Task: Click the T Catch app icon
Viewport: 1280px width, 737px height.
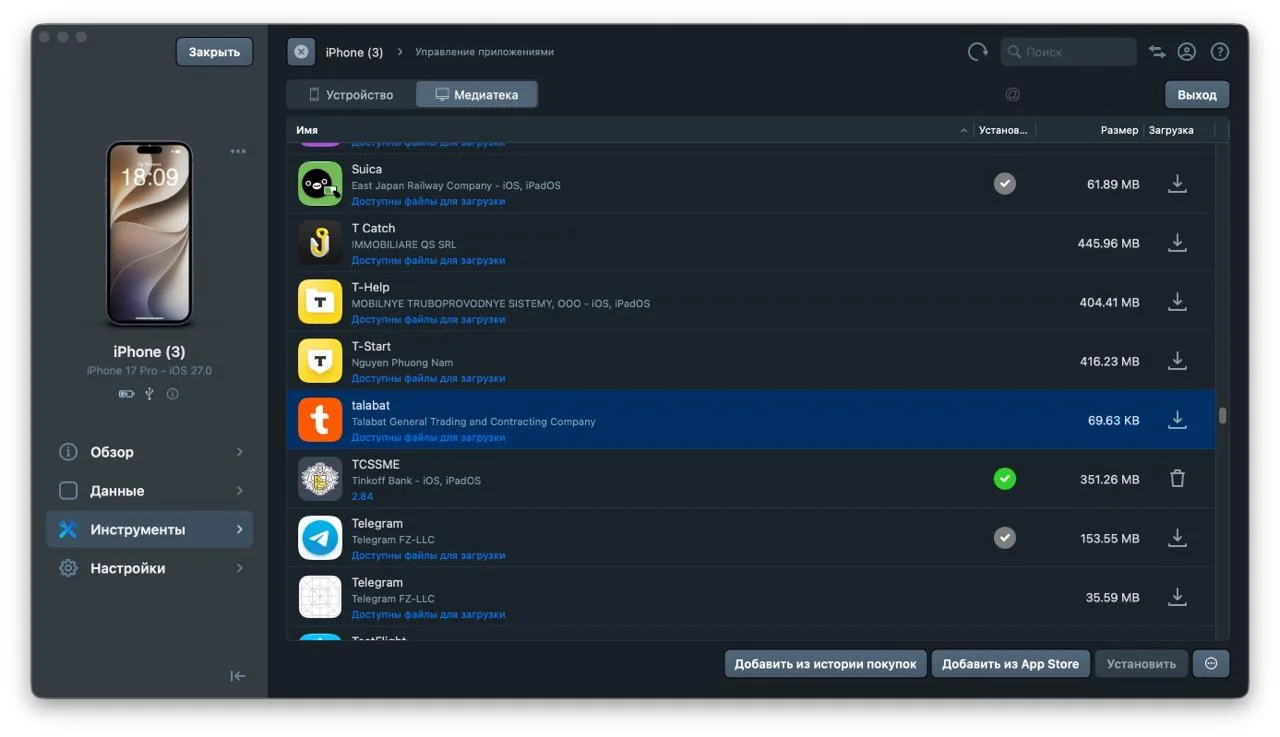Action: (320, 243)
